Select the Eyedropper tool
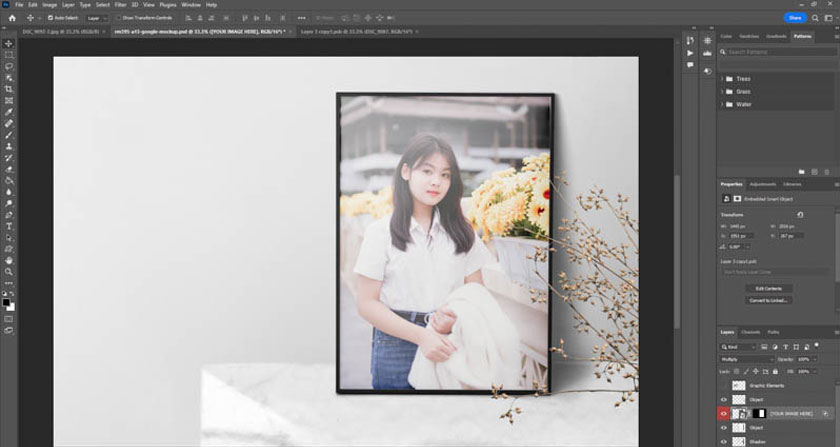 click(x=9, y=112)
